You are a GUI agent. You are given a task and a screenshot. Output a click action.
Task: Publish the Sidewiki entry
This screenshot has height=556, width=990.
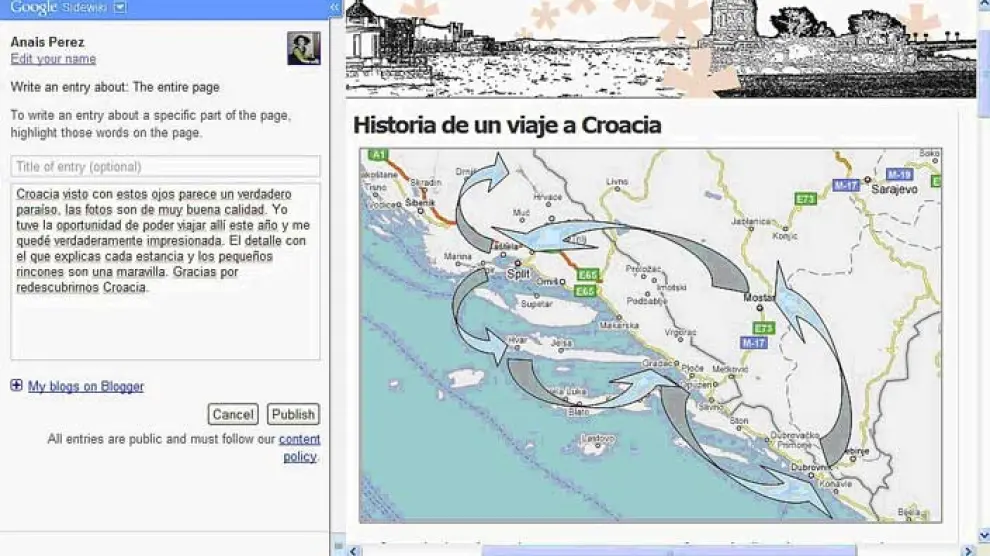pos(293,414)
